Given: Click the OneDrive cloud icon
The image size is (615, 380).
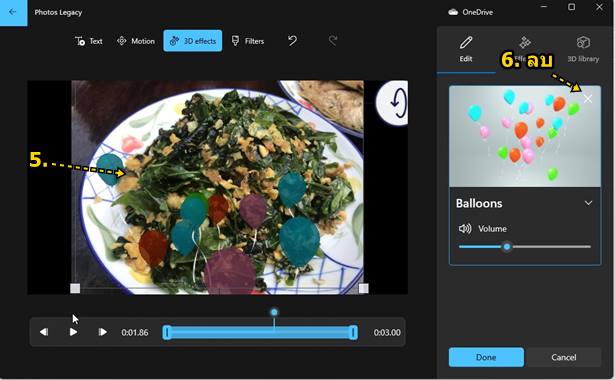Looking at the screenshot, I should coord(453,12).
